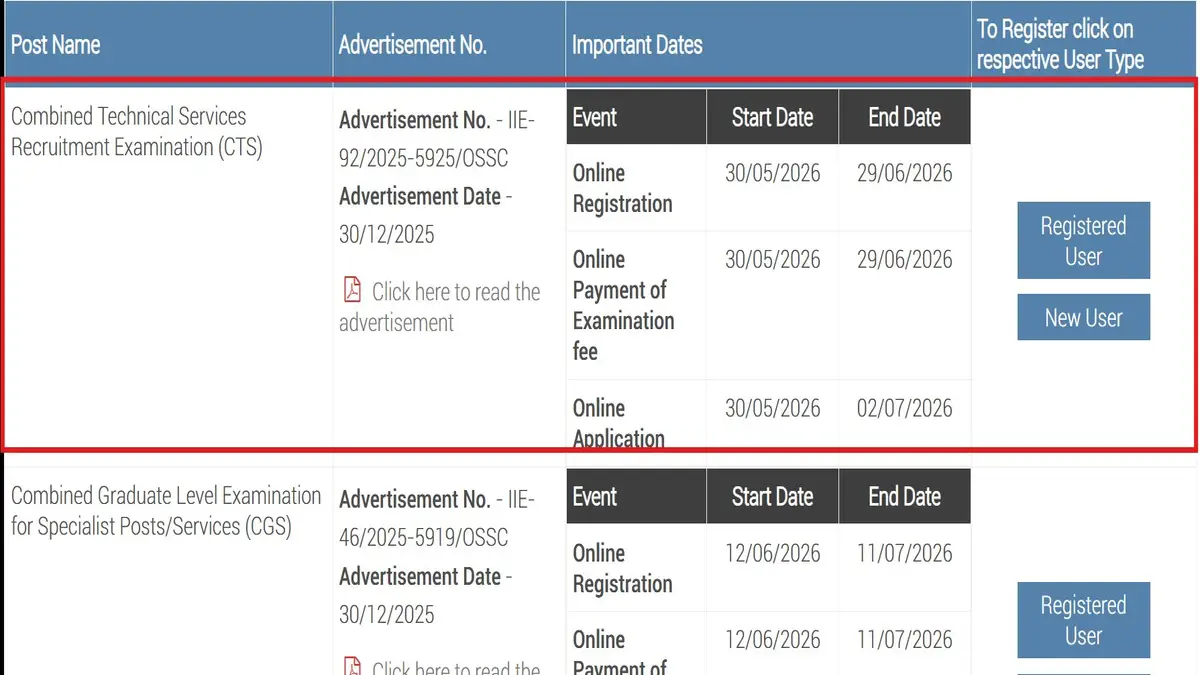
Task: Click Start Date header in CTS table
Action: coord(772,117)
